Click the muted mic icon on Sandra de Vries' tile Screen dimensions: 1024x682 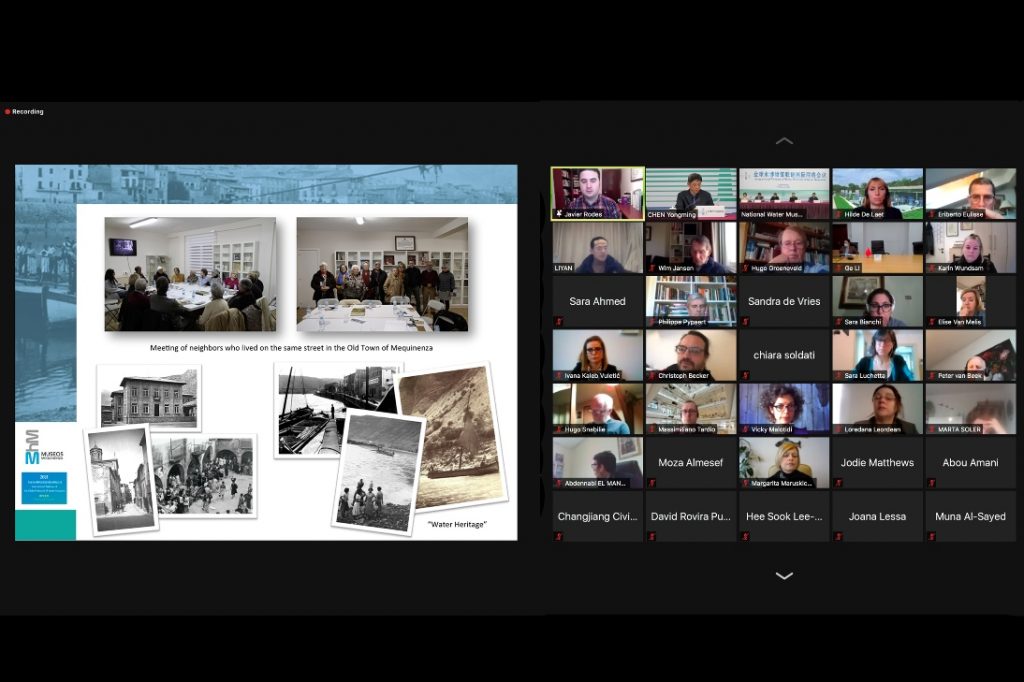[745, 321]
